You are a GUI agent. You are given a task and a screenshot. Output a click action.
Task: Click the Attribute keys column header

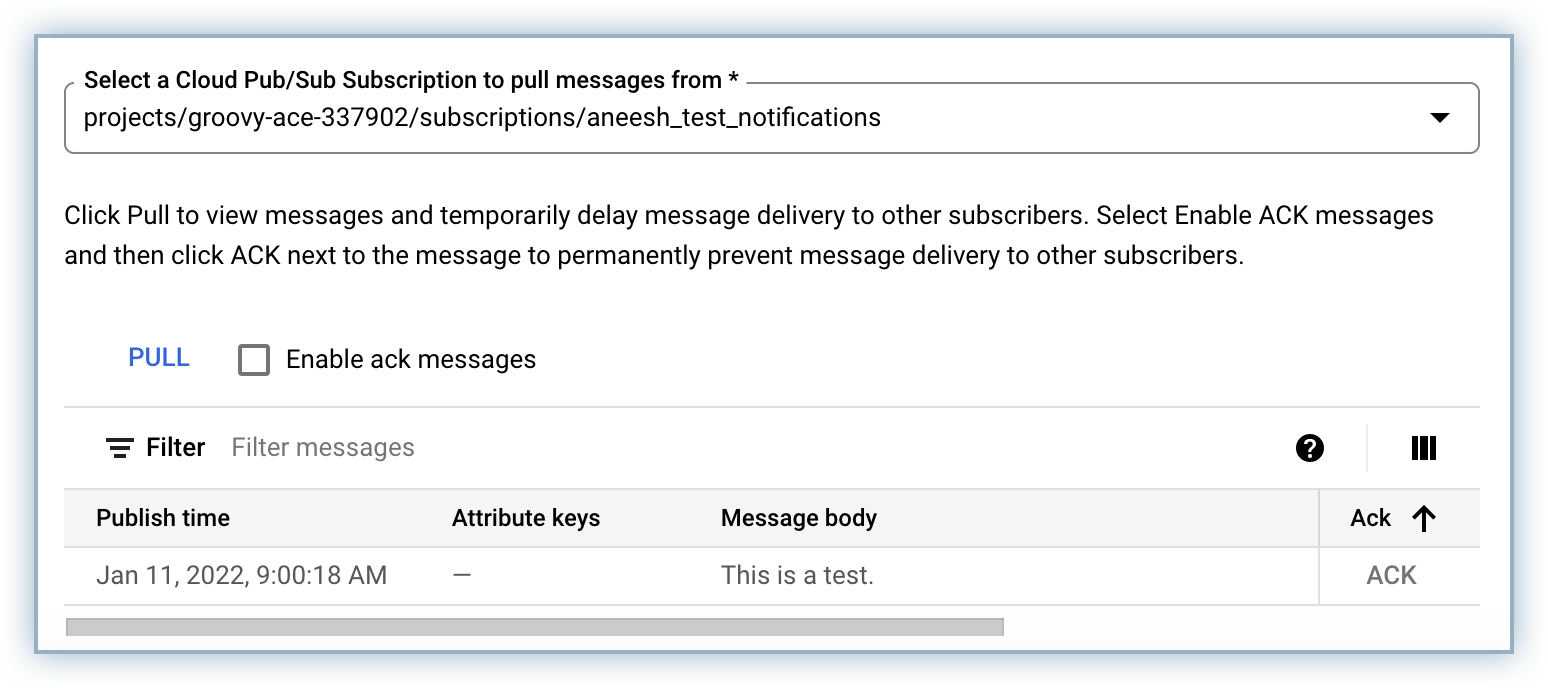[x=525, y=518]
